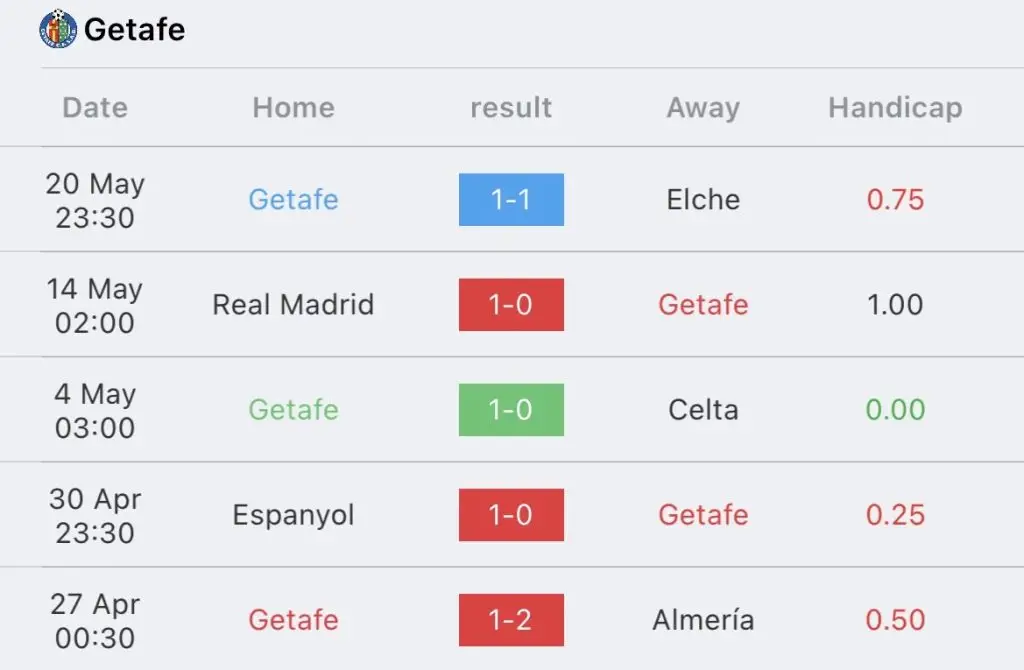Open the green 1-0 result badge
Viewport: 1024px width, 670px height.
511,410
